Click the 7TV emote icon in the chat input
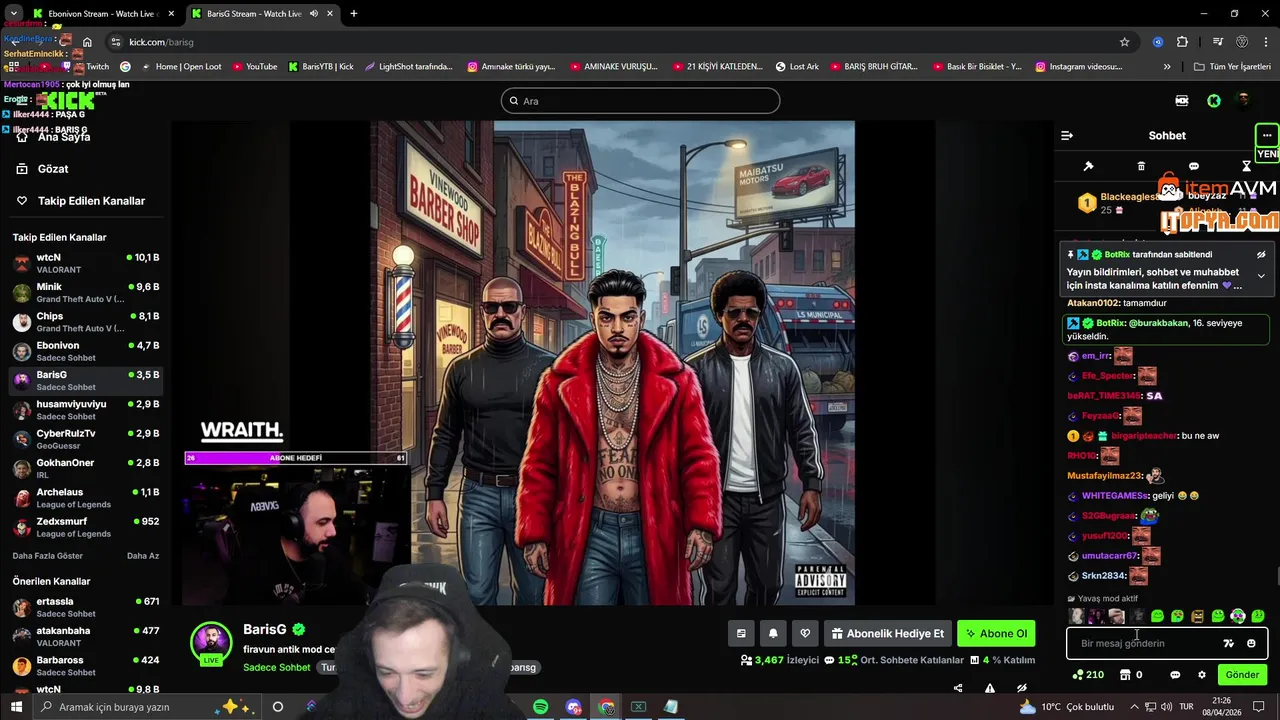The width and height of the screenshot is (1280, 720). point(1229,643)
